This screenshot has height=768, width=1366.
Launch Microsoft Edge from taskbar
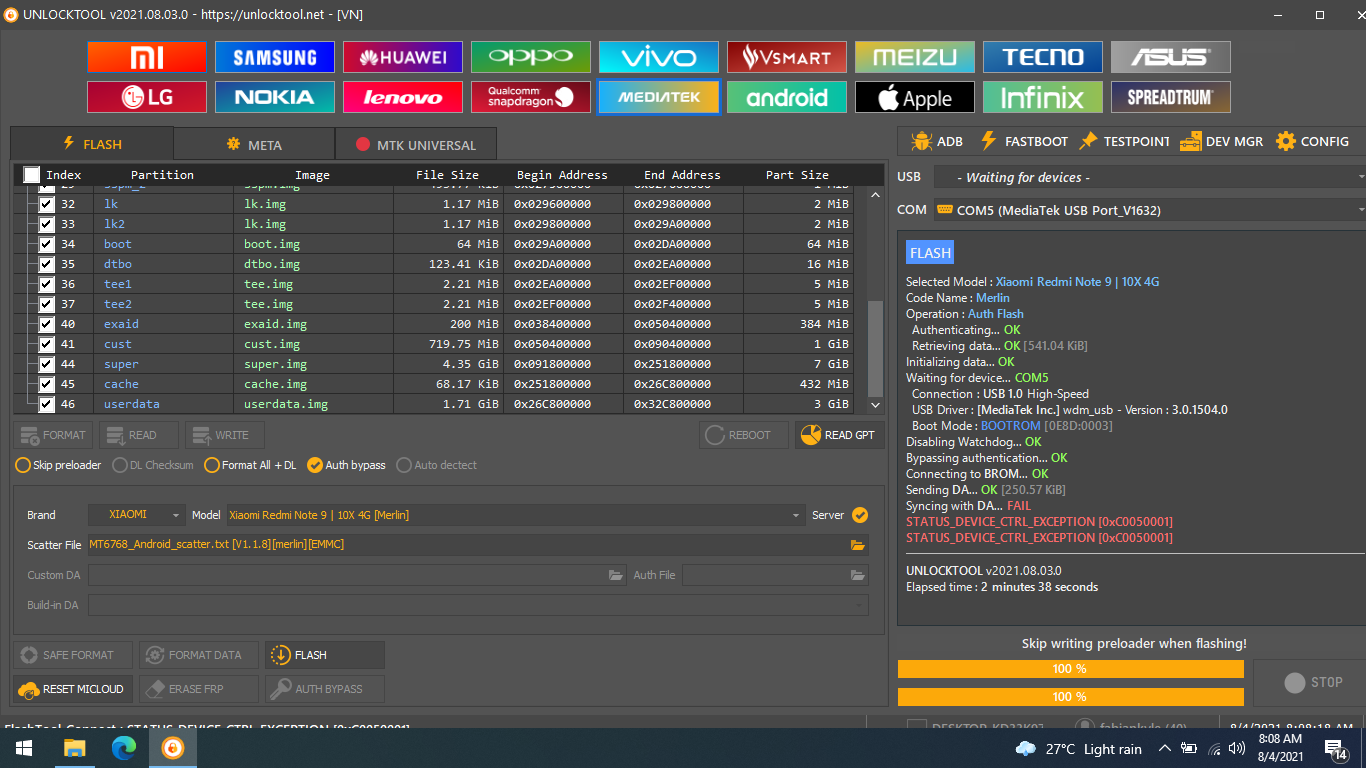point(124,748)
